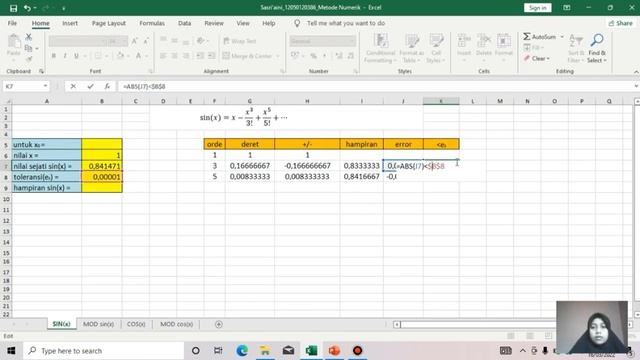Open Find & Select
The image size is (640, 360).
click(x=597, y=48)
